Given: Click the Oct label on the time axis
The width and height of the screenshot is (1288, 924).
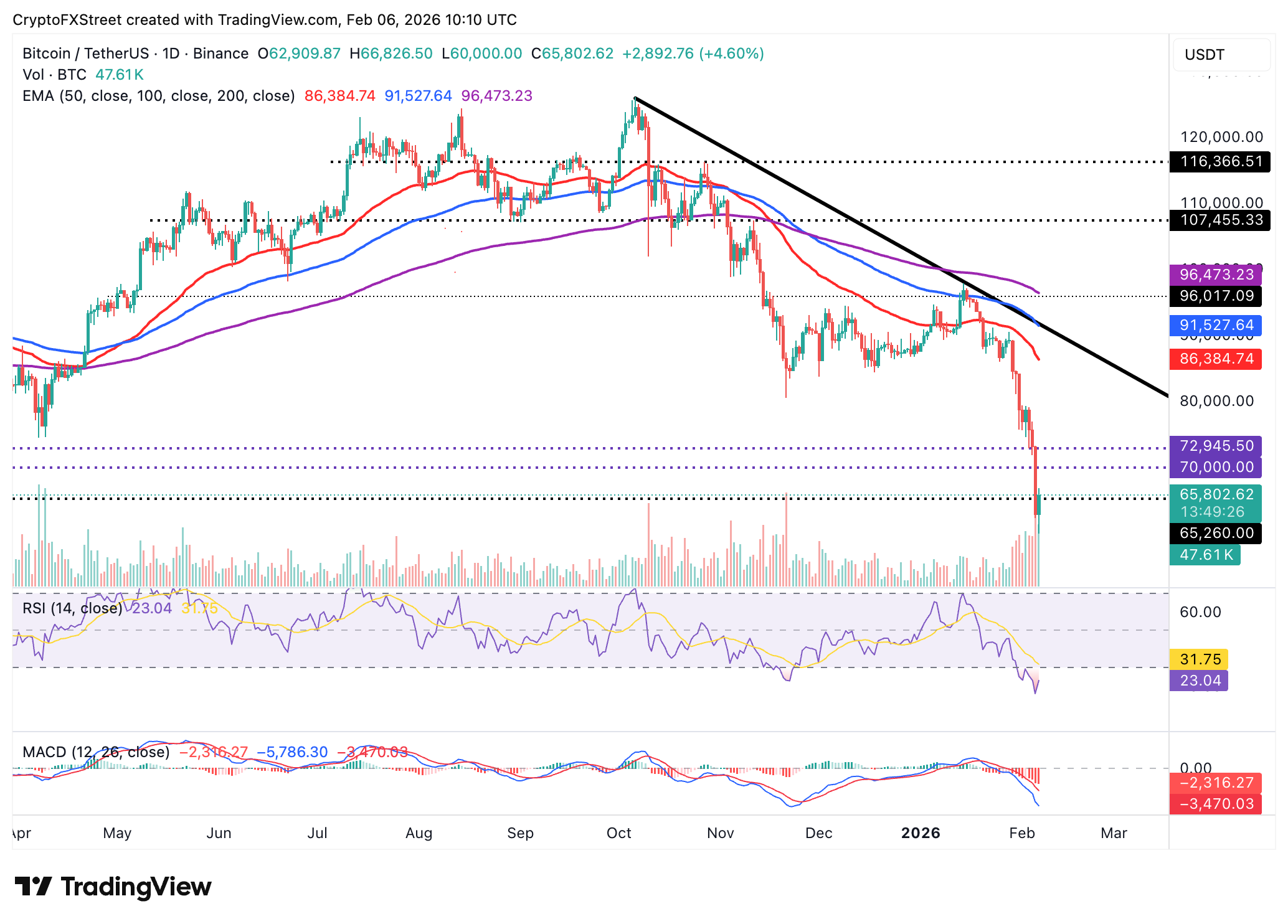Looking at the screenshot, I should coord(618,833).
